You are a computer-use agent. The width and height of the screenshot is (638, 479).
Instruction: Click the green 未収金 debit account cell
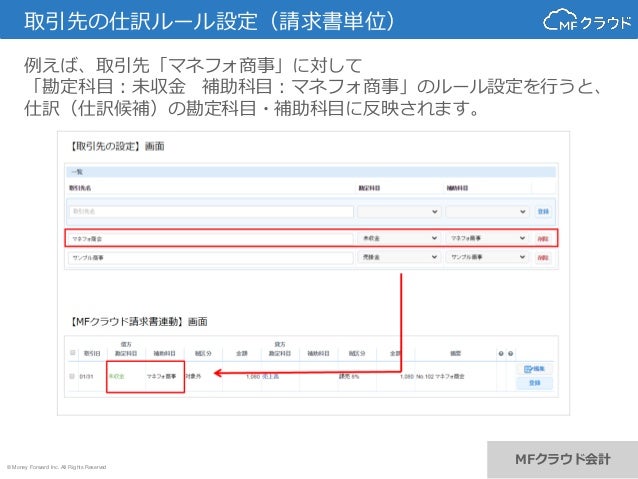coord(116,376)
